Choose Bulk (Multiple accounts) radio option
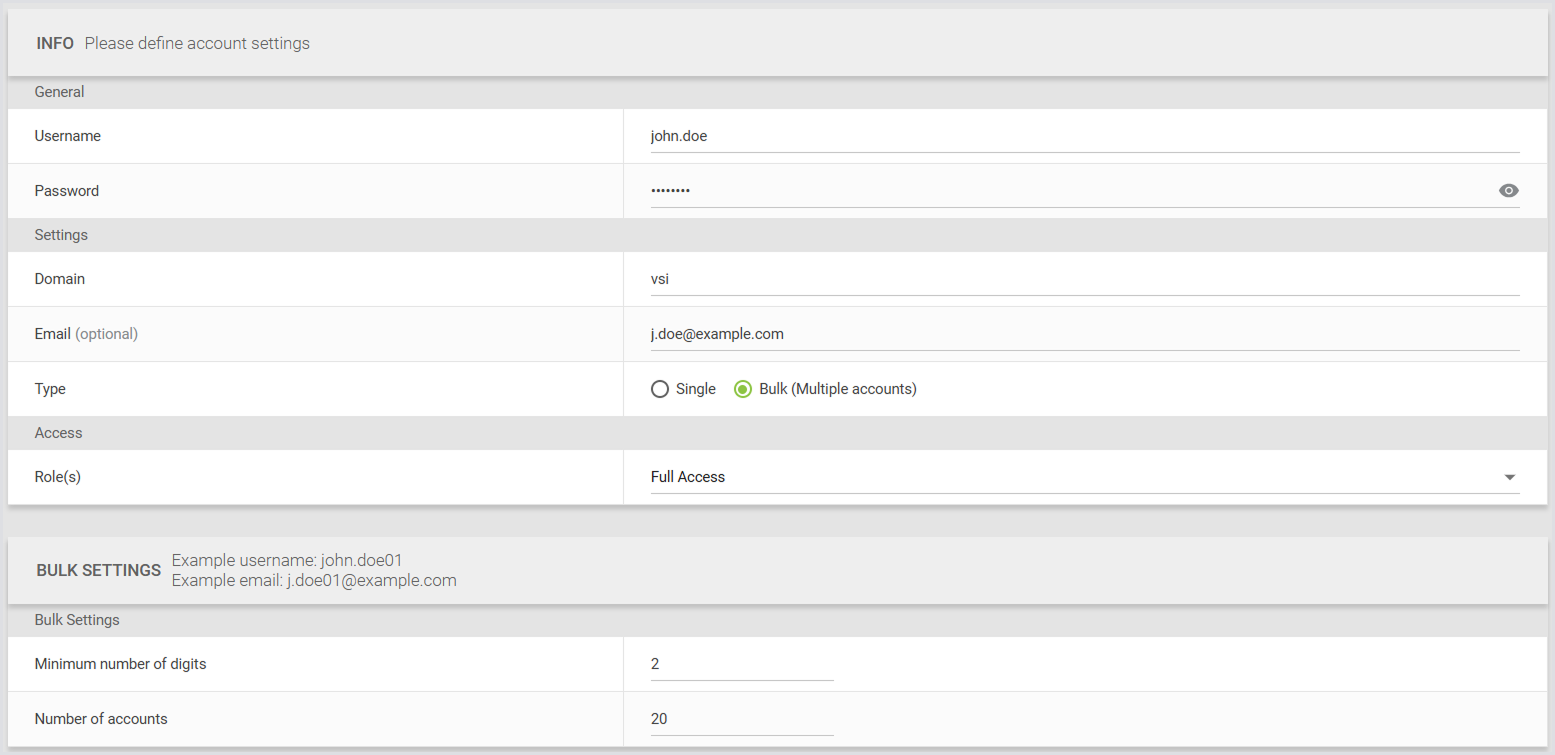 pos(743,389)
